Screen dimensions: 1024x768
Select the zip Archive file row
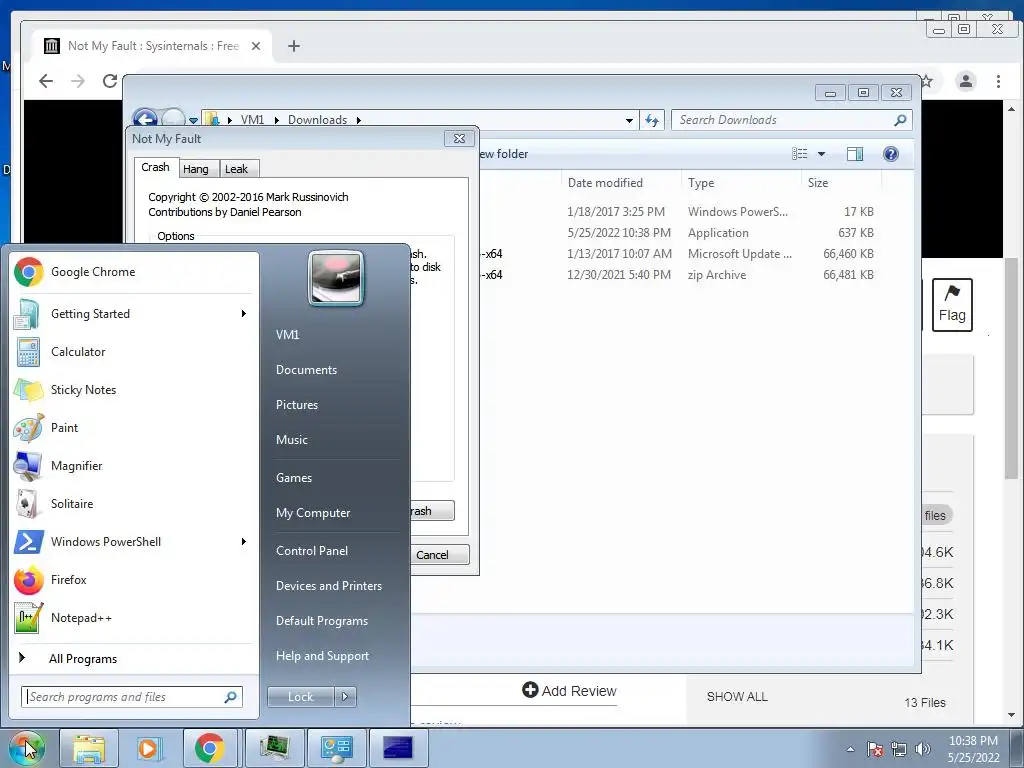(679, 275)
